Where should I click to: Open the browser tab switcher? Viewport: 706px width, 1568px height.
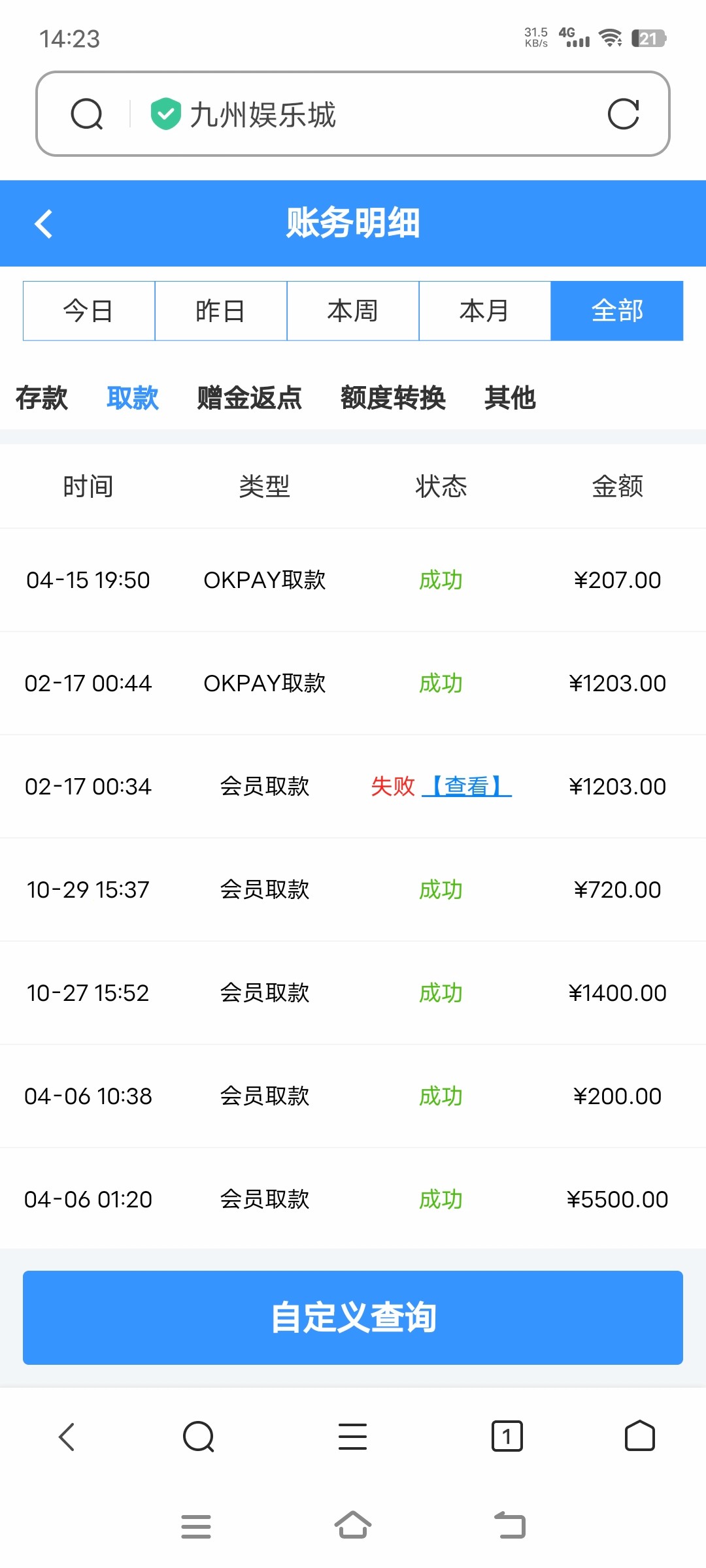point(507,1437)
